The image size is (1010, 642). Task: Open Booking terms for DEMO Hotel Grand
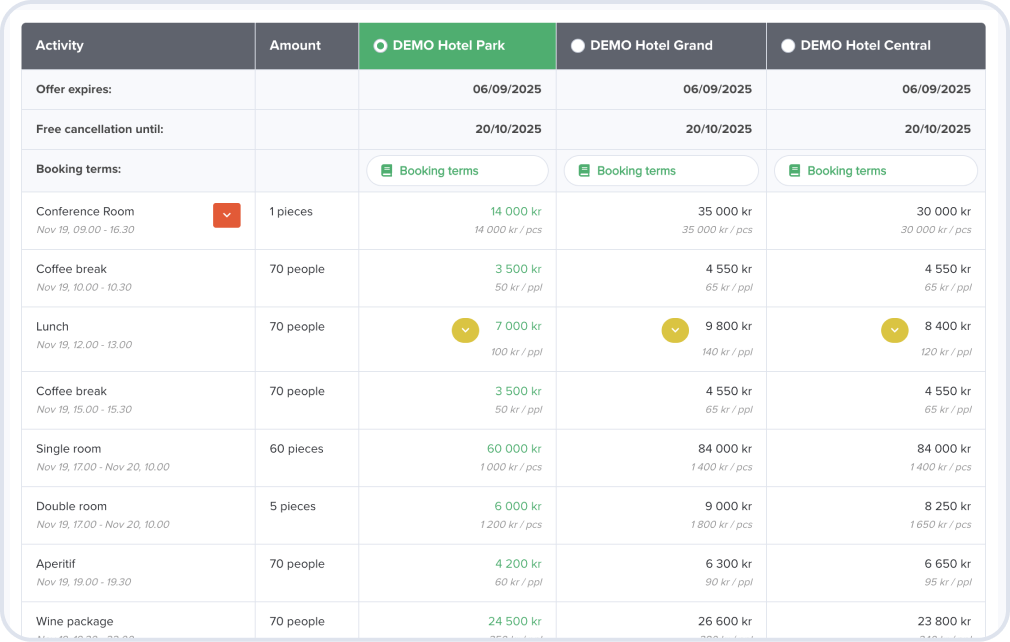pyautogui.click(x=661, y=171)
